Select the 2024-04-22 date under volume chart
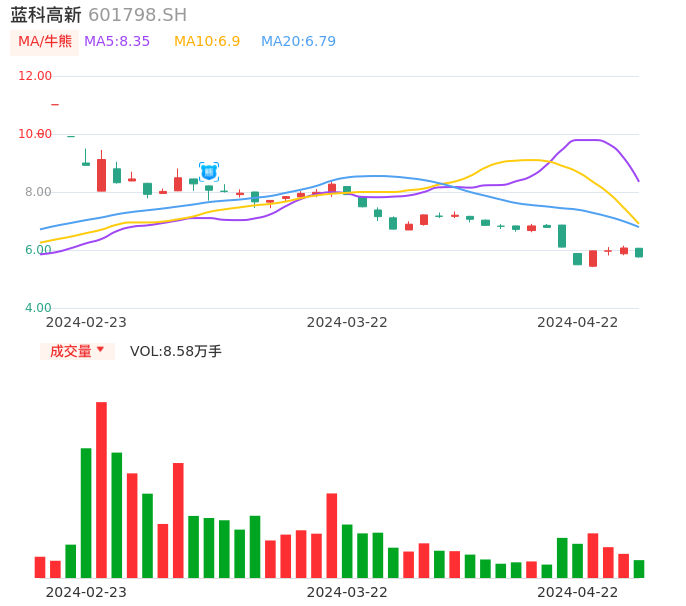This screenshot has height=606, width=686. point(578,592)
